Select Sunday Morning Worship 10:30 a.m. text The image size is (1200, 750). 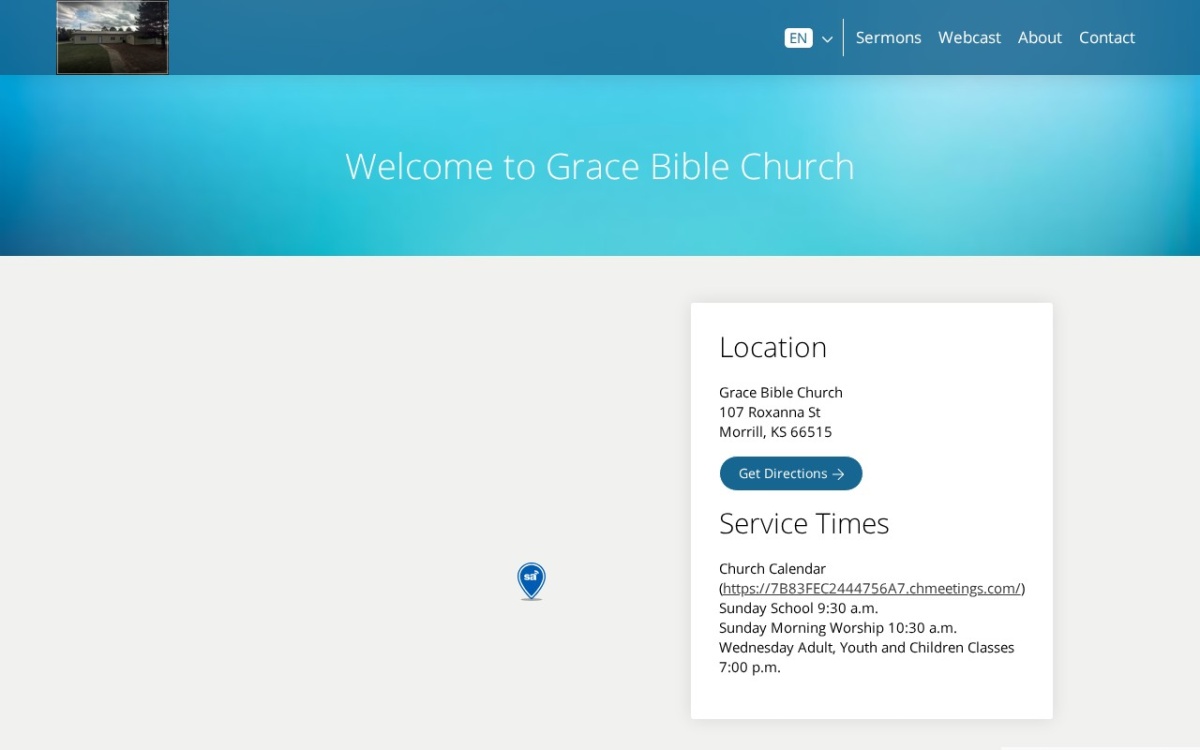[838, 628]
